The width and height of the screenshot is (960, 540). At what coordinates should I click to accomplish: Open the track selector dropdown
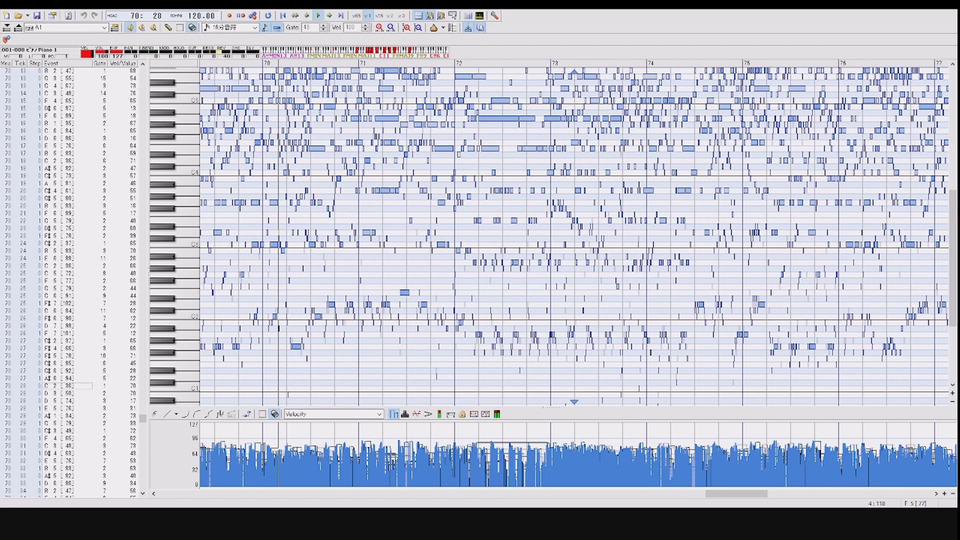pos(103,28)
